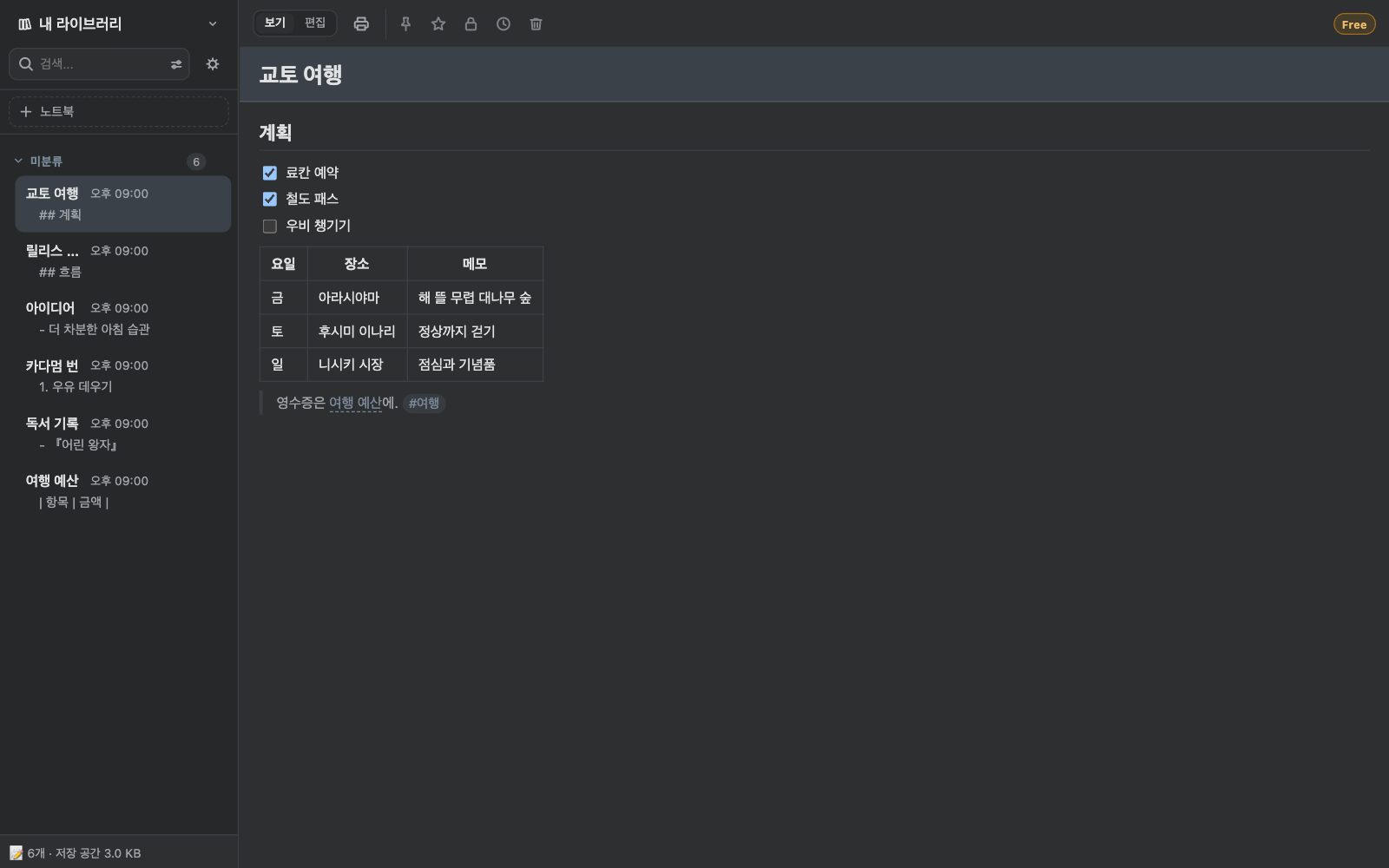Open the 독서 기록 note

(123, 434)
